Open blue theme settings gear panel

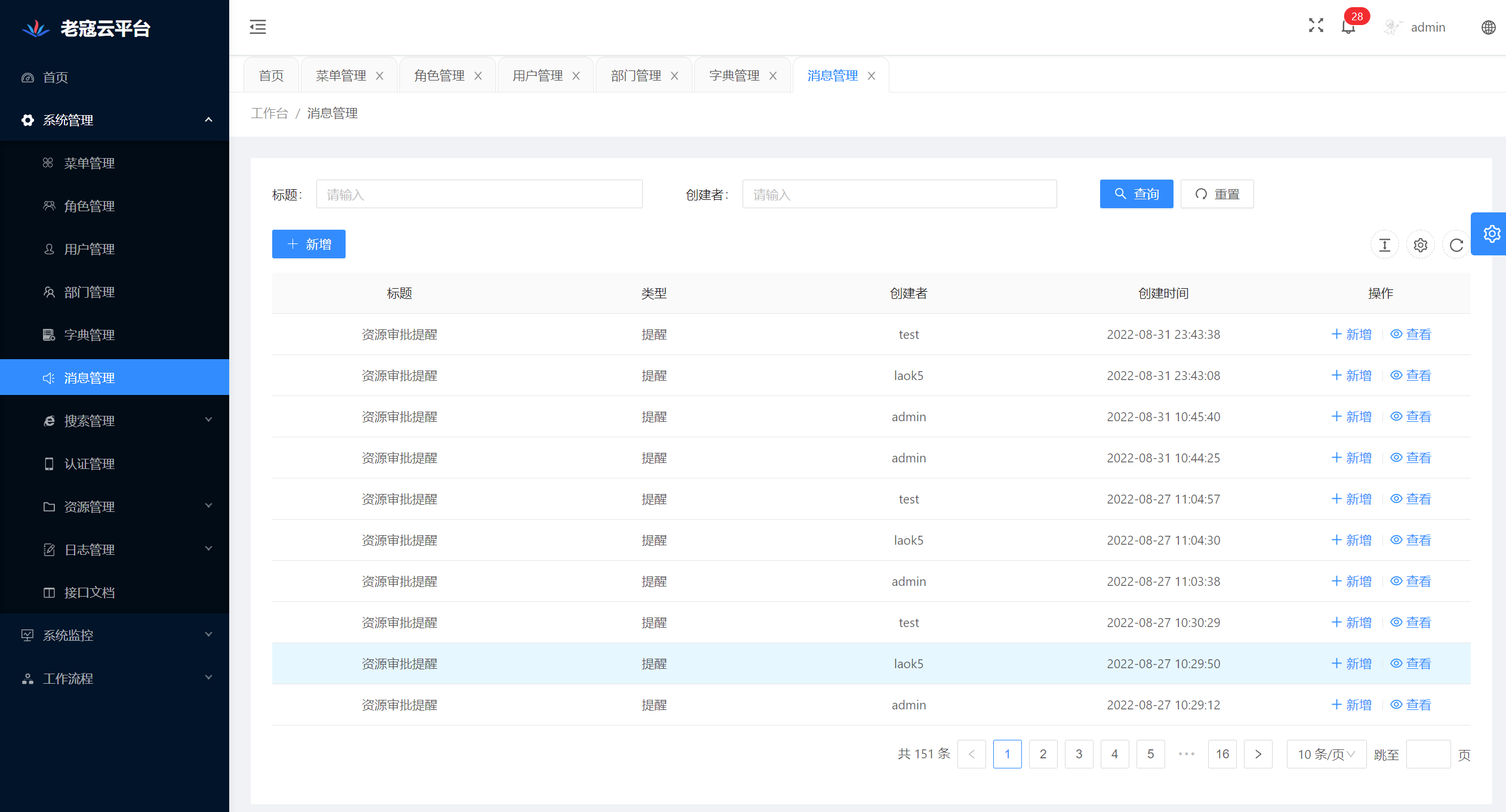tap(1491, 234)
